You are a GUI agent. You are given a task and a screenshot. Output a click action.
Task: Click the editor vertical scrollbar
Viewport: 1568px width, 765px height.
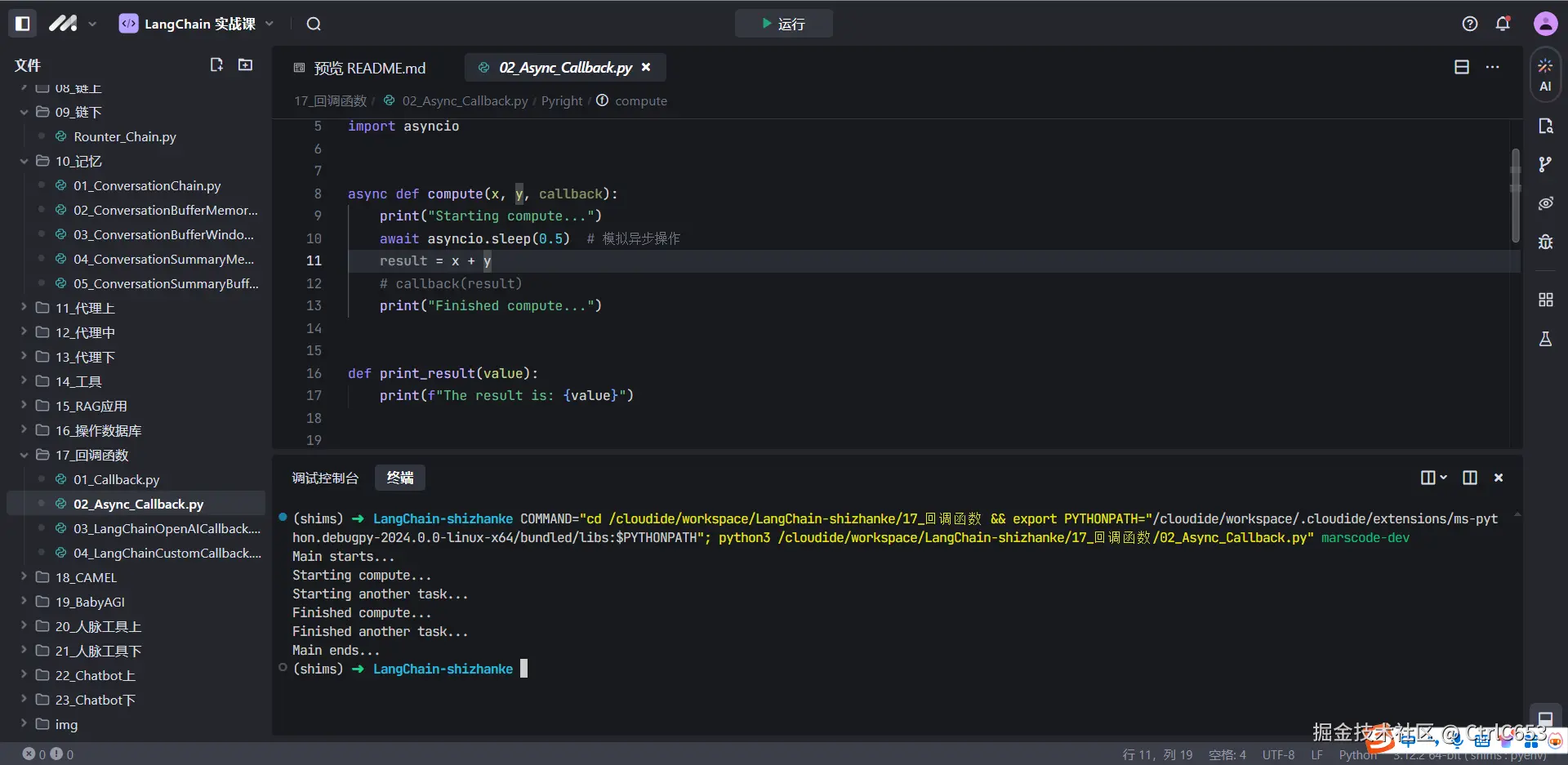coord(1515,196)
